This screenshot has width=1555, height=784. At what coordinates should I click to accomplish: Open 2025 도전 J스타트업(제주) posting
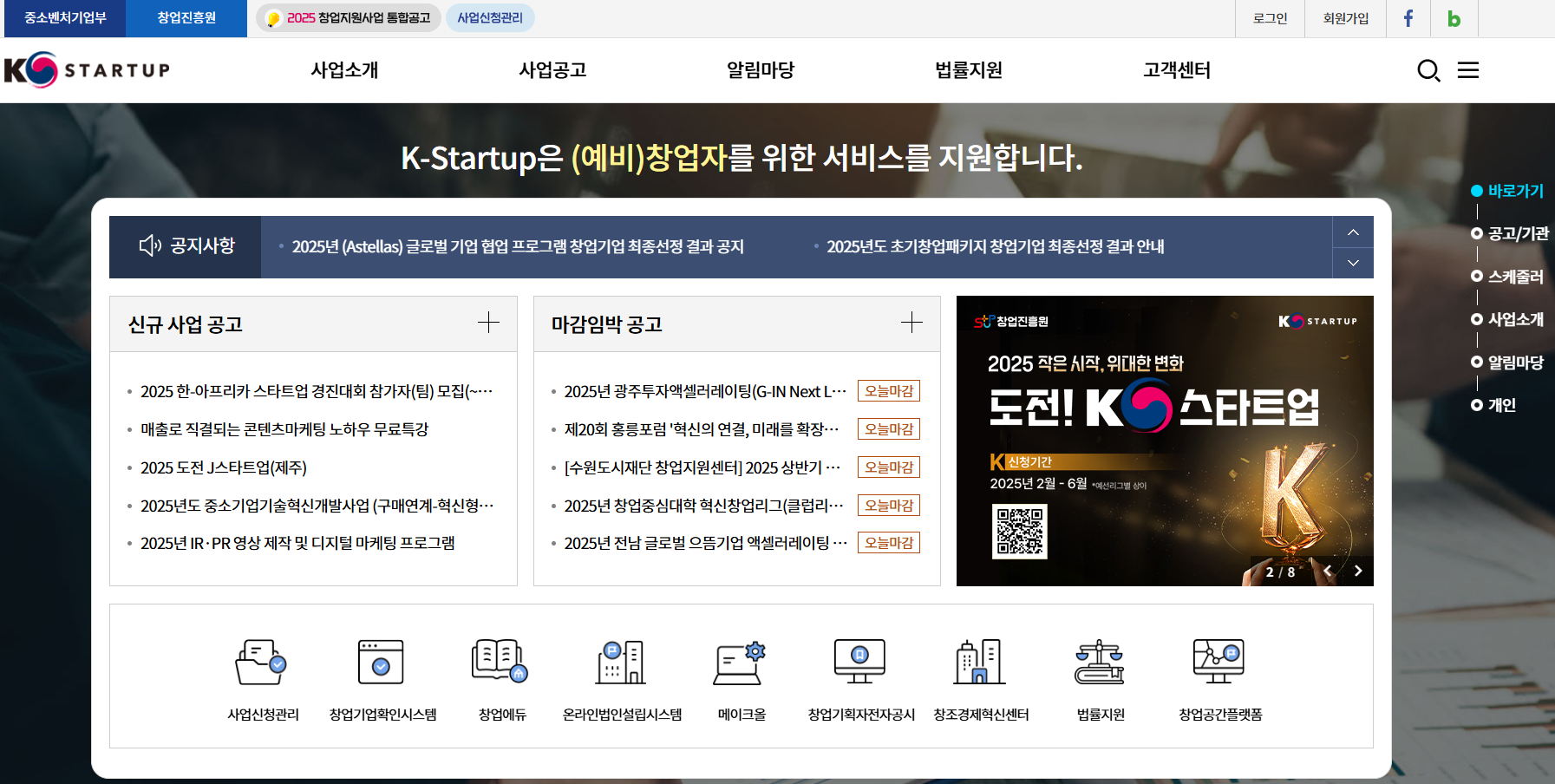pos(224,467)
